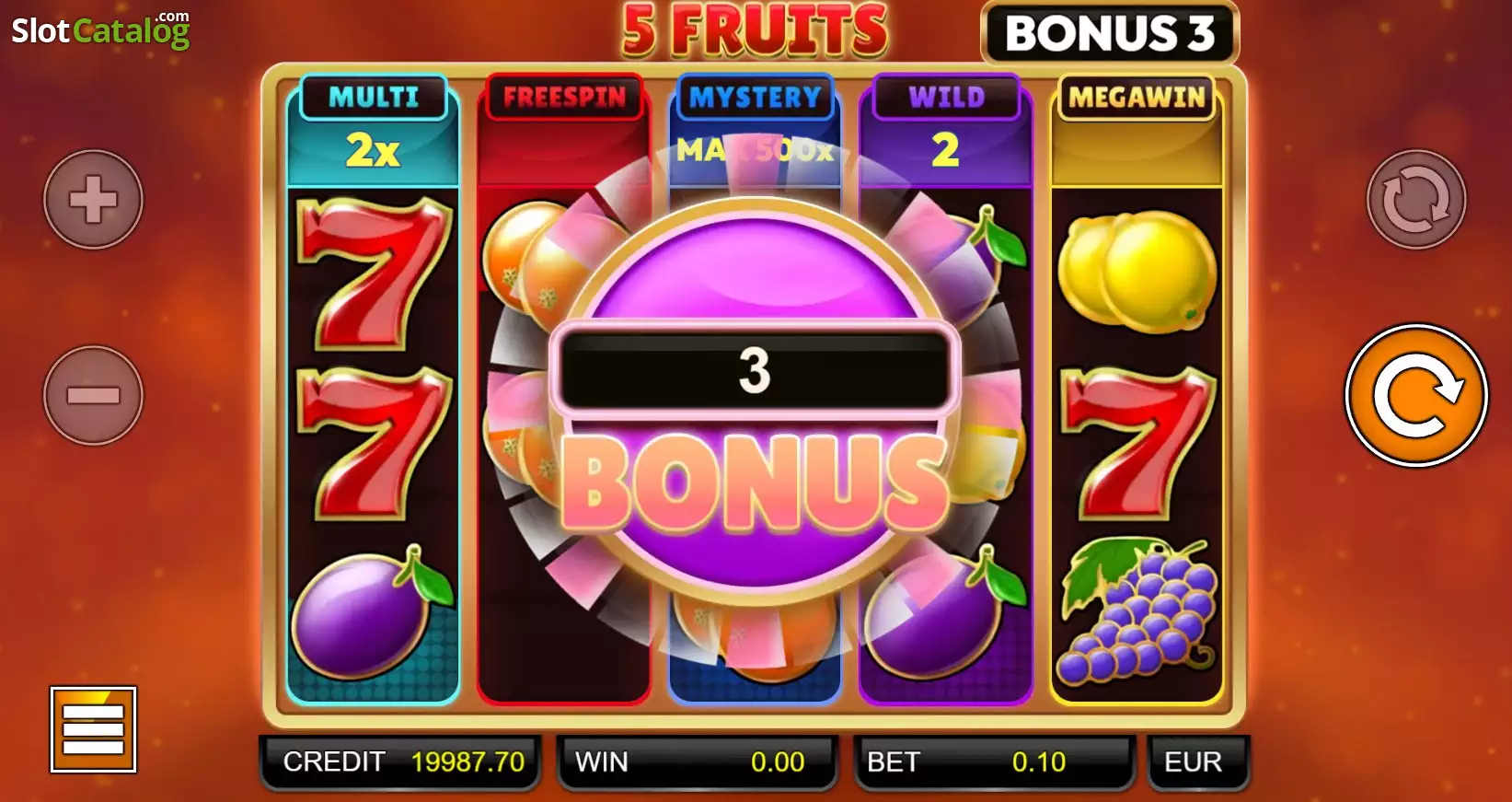Click the red seven on Megawin reel

1137,442
